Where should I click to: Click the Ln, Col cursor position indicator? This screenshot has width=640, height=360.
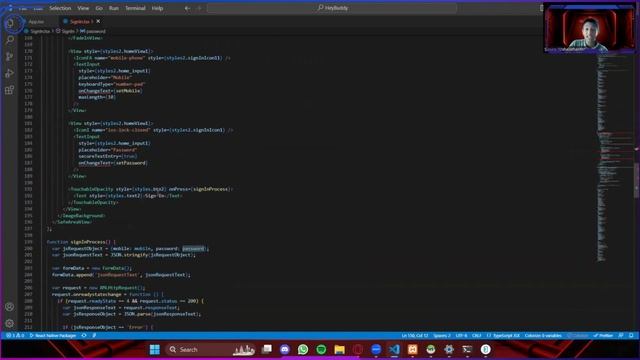(415, 336)
